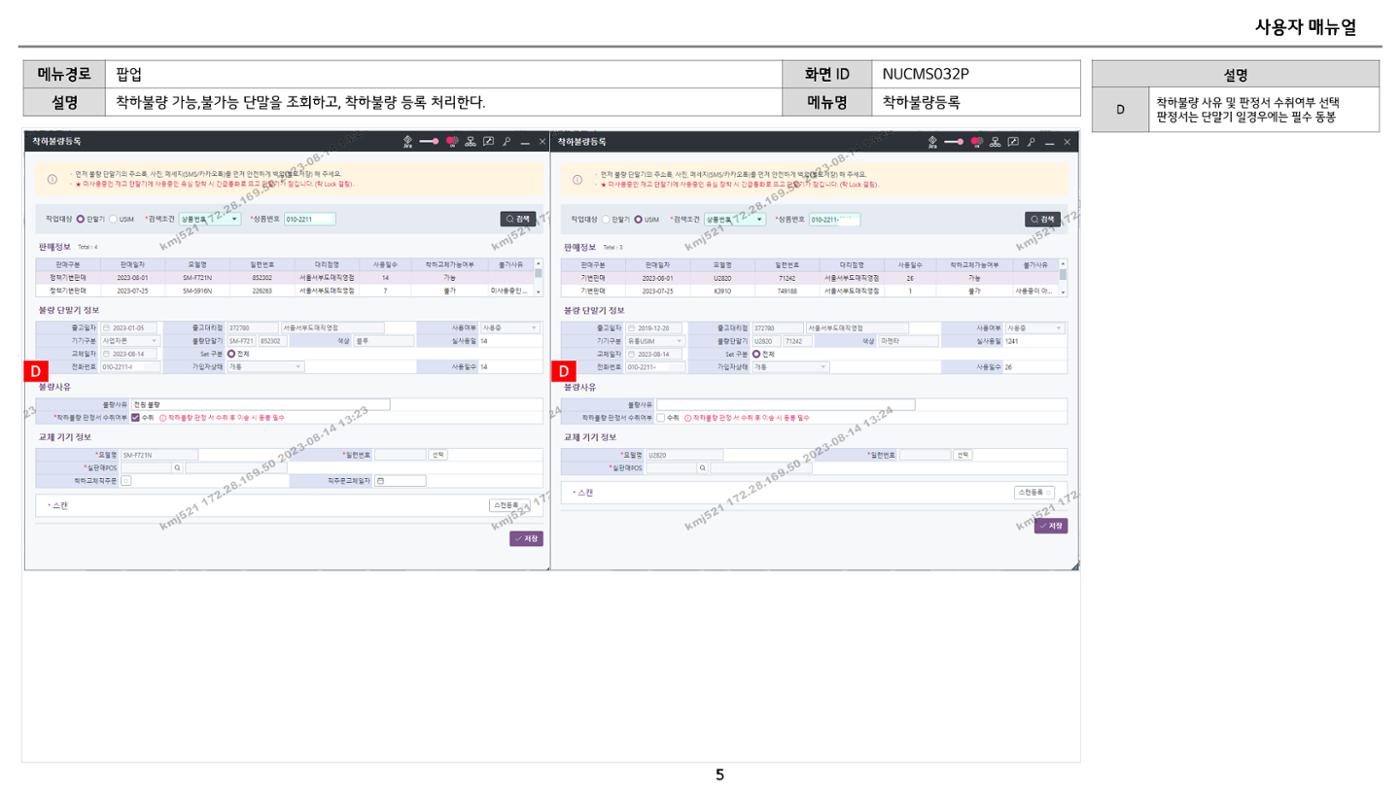The height and width of the screenshot is (788, 1400).
Task: Click the network hierarchy icon in the left window title bar
Action: (x=470, y=142)
